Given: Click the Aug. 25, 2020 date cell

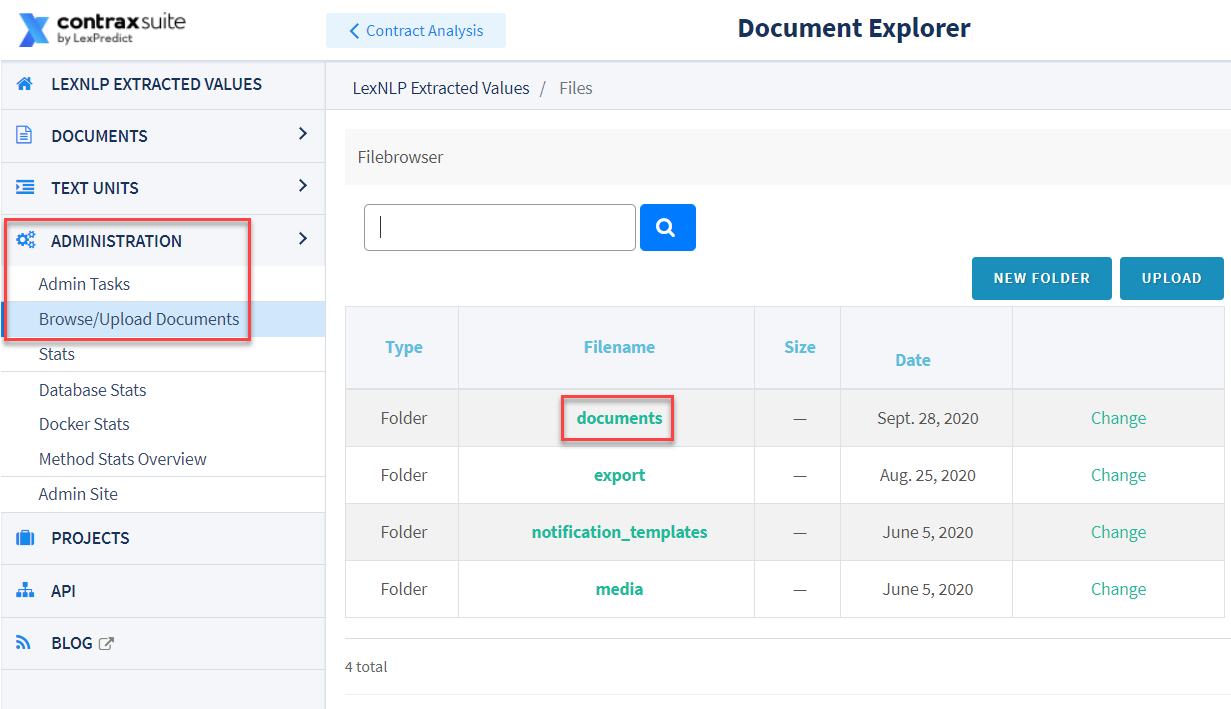Looking at the screenshot, I should click(x=928, y=475).
